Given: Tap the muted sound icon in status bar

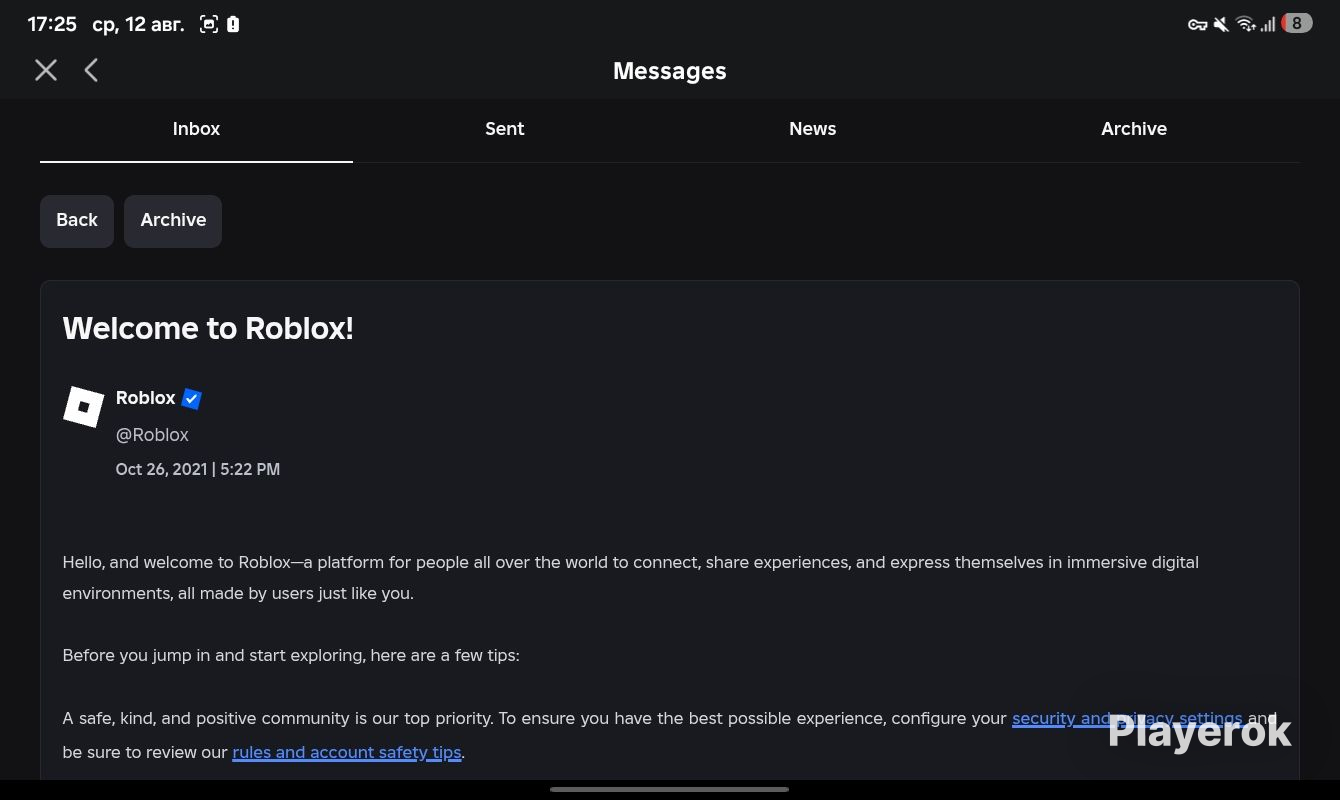Looking at the screenshot, I should (x=1221, y=24).
